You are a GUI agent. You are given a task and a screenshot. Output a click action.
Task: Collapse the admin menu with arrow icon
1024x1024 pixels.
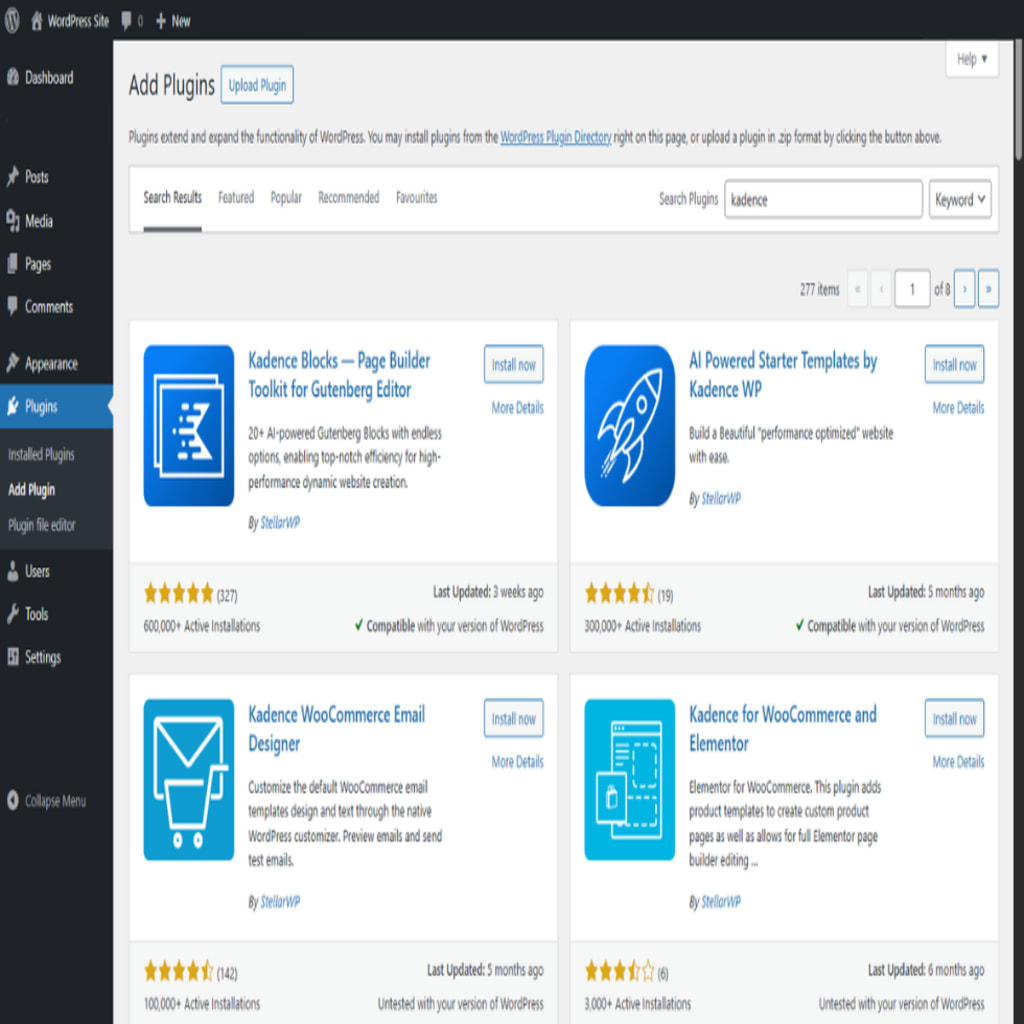(12, 801)
